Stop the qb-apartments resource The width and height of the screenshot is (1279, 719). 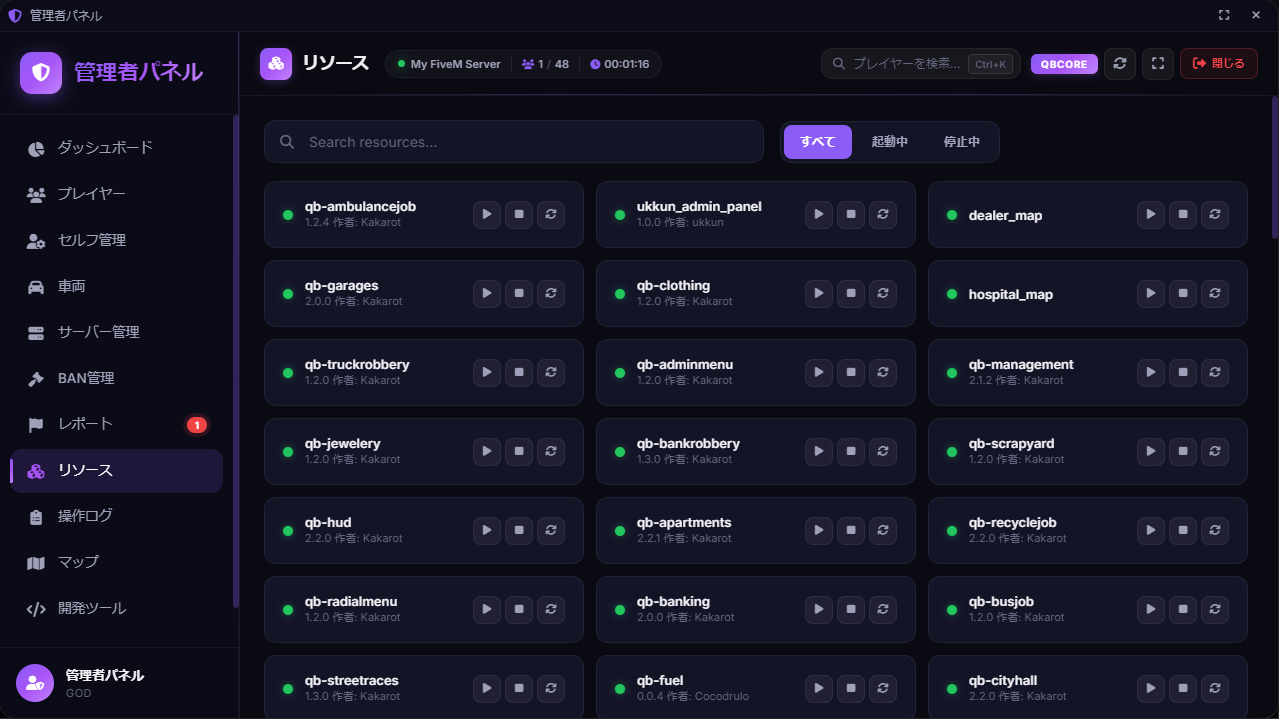851,530
